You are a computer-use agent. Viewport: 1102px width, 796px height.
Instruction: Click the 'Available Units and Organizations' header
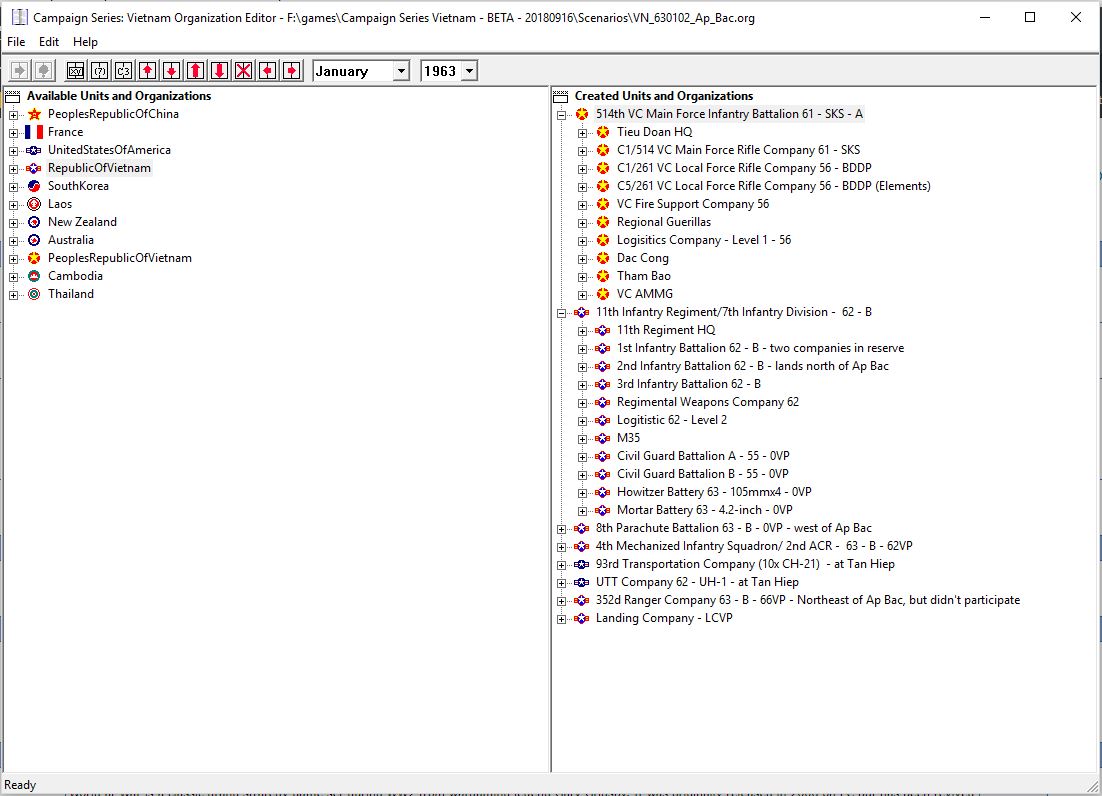pos(119,96)
